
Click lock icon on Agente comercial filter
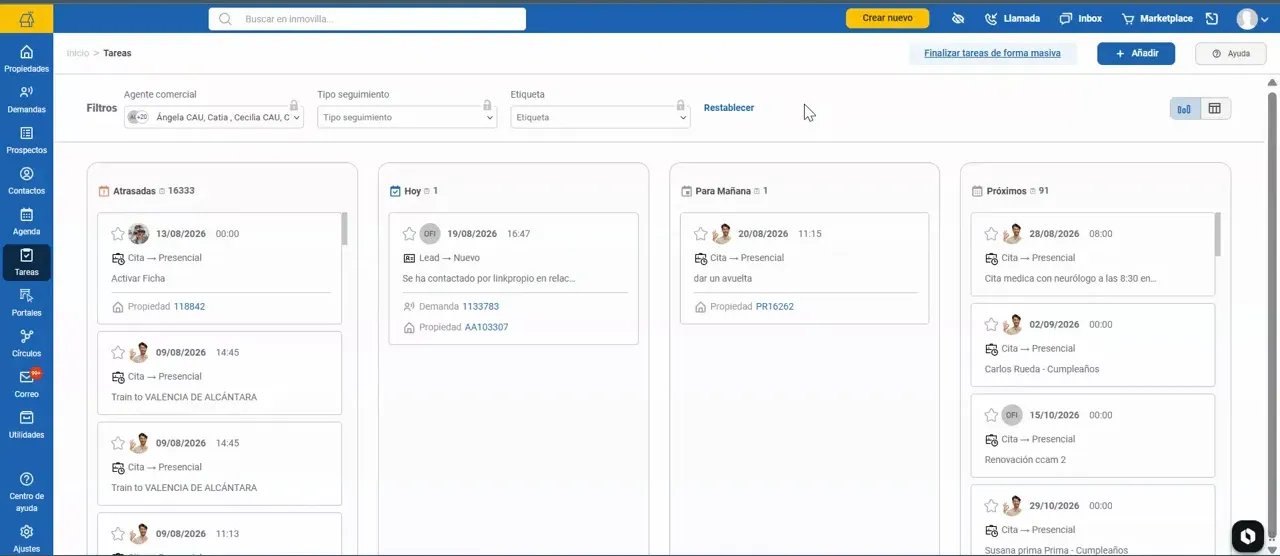pos(294,105)
